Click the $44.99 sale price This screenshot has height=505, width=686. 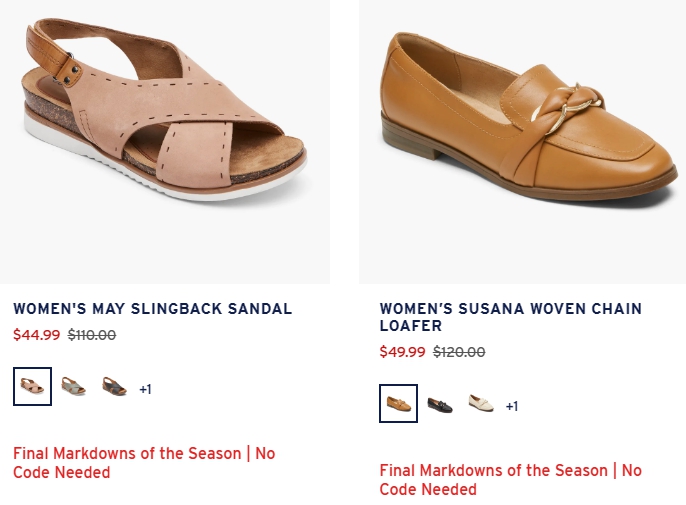pyautogui.click(x=36, y=335)
